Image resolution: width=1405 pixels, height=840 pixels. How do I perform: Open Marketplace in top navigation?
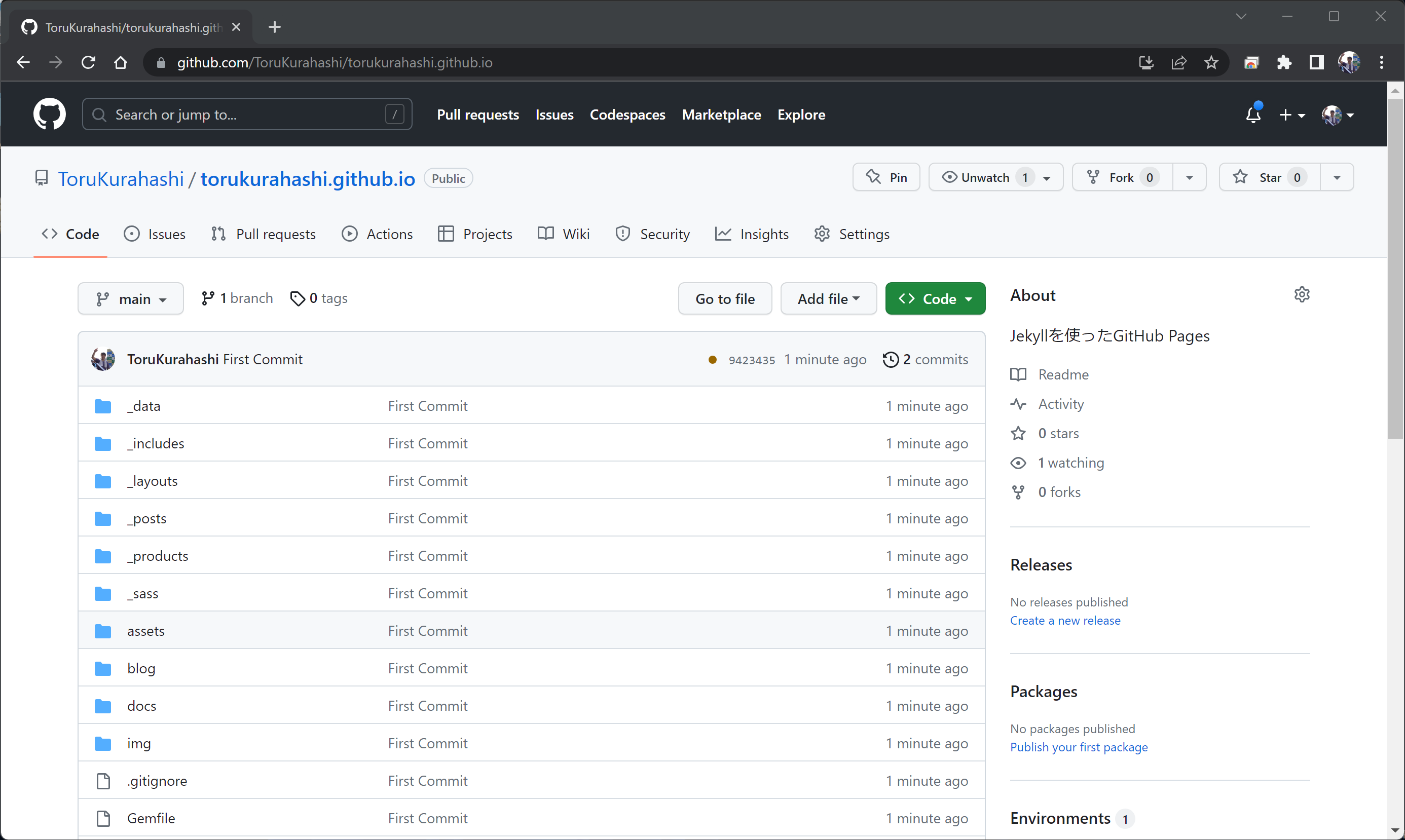tap(721, 115)
